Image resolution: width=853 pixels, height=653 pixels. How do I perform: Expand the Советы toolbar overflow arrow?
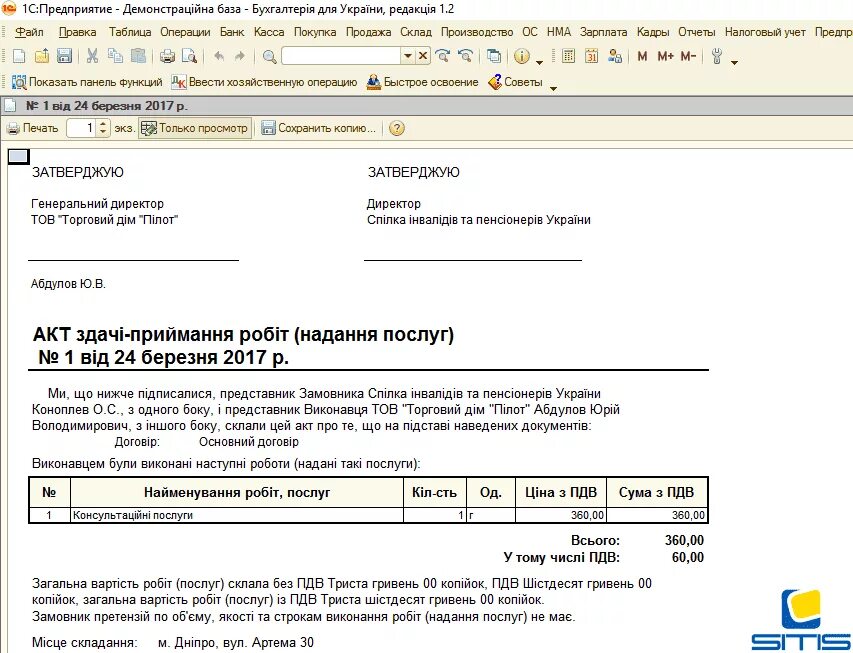(x=553, y=88)
